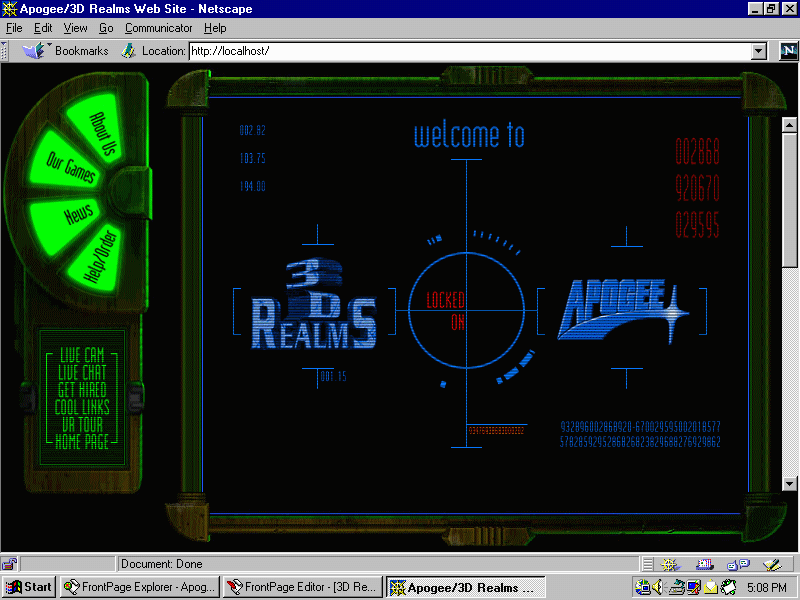Open the View menu

[75, 28]
